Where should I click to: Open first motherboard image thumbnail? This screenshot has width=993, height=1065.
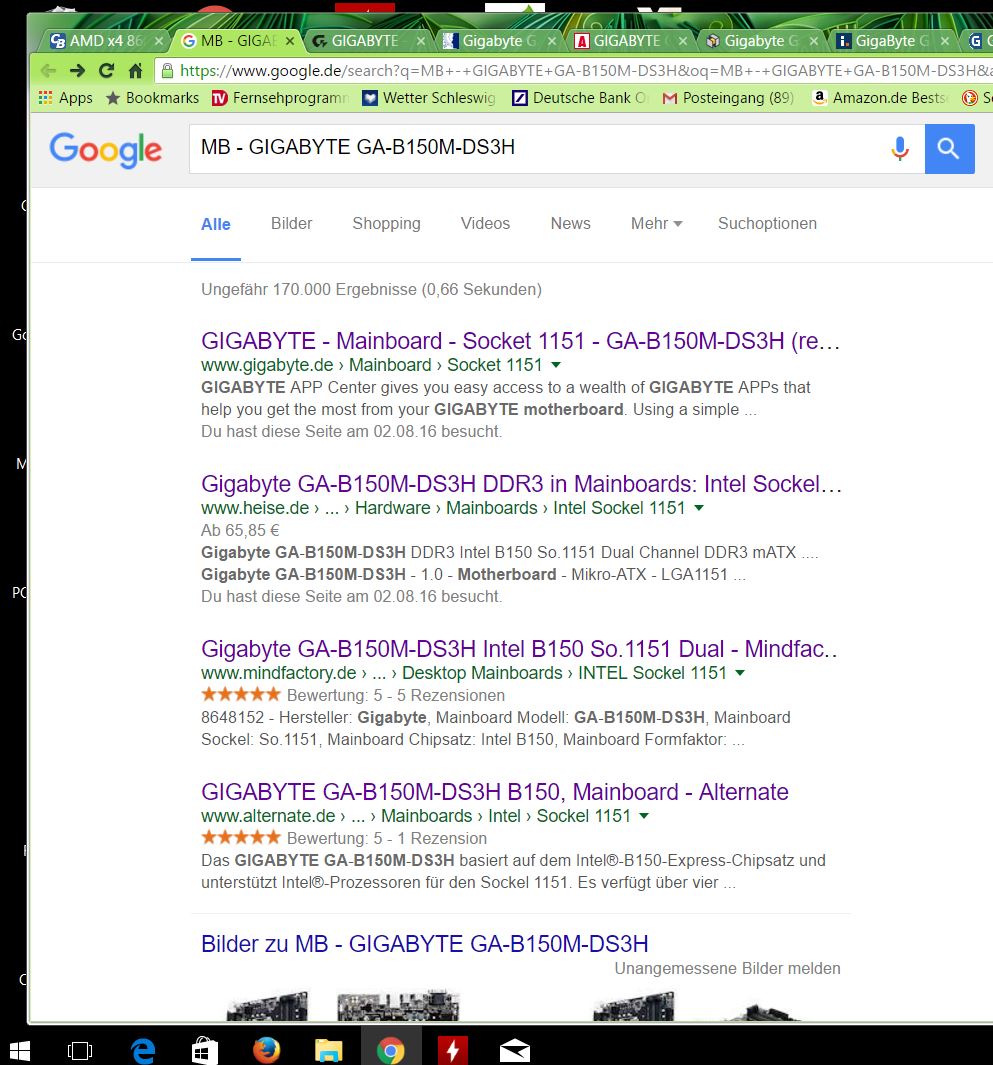tap(268, 1006)
